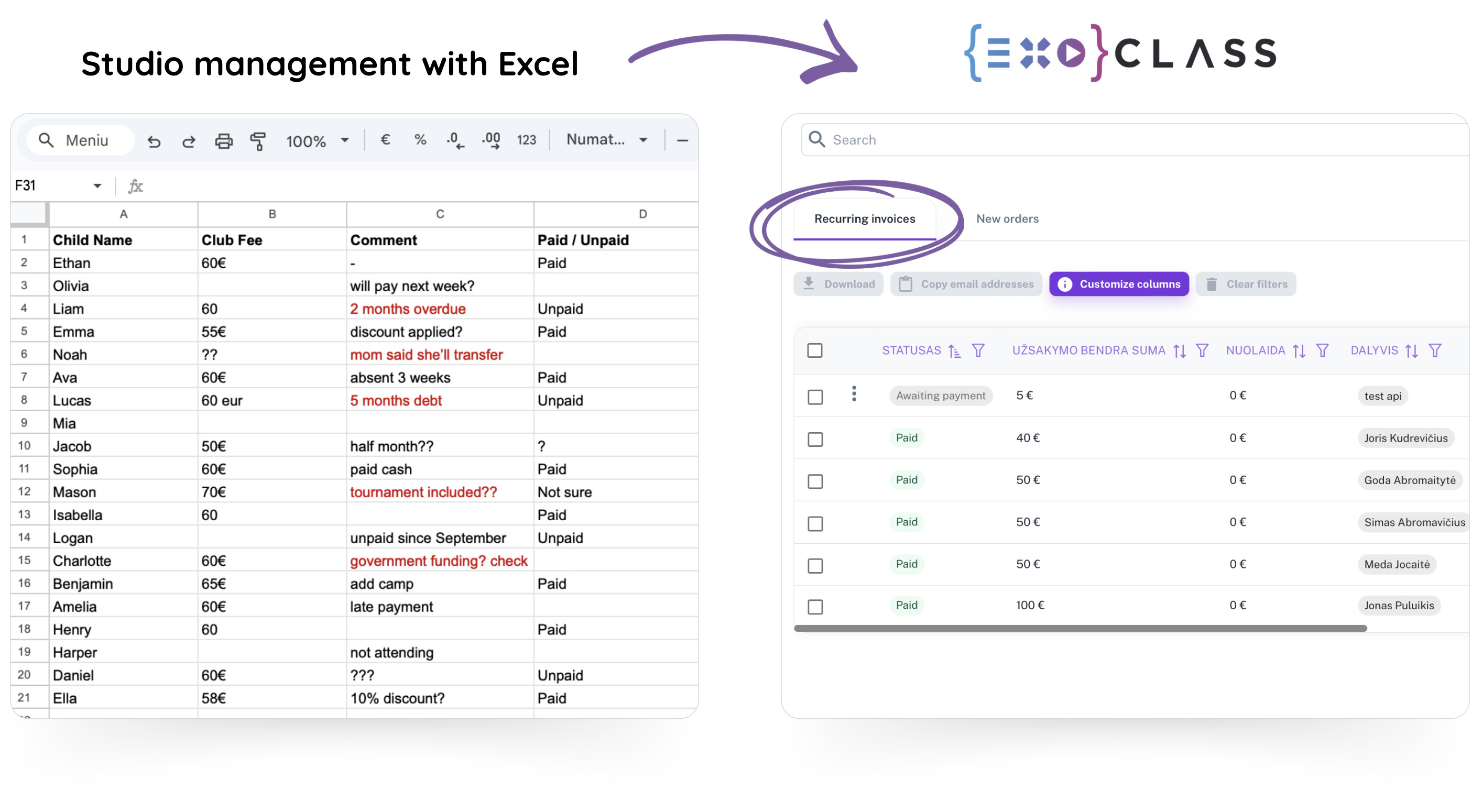This screenshot has height=812, width=1482.
Task: Open the 123 number format menu
Action: pyautogui.click(x=526, y=140)
